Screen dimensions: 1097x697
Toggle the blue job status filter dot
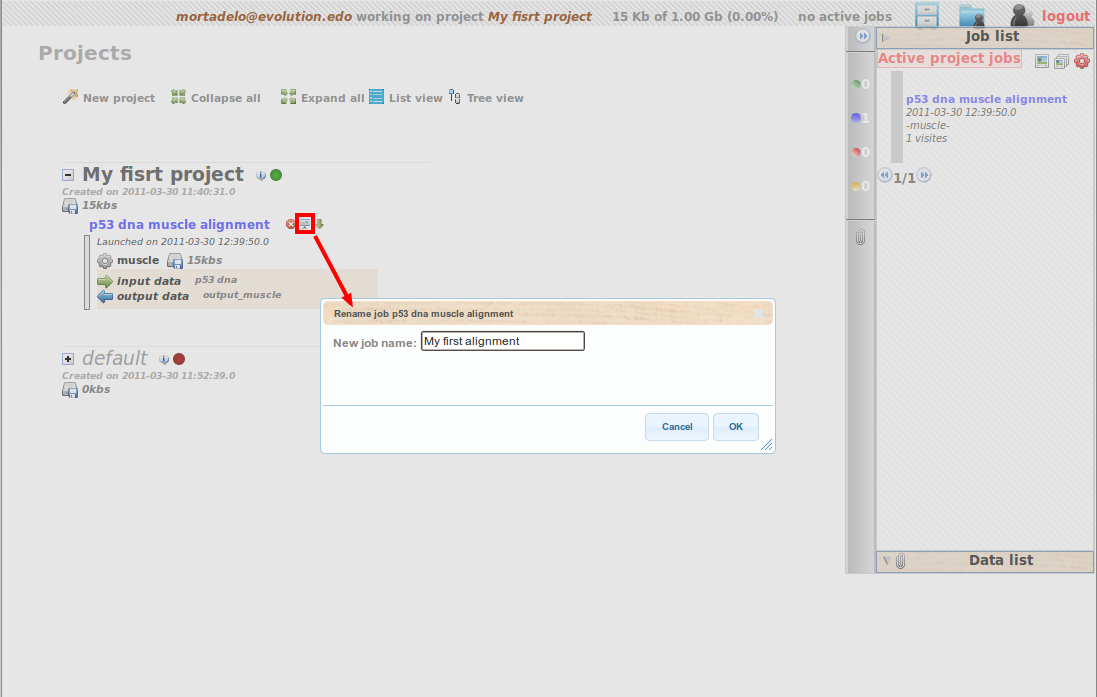coord(856,118)
